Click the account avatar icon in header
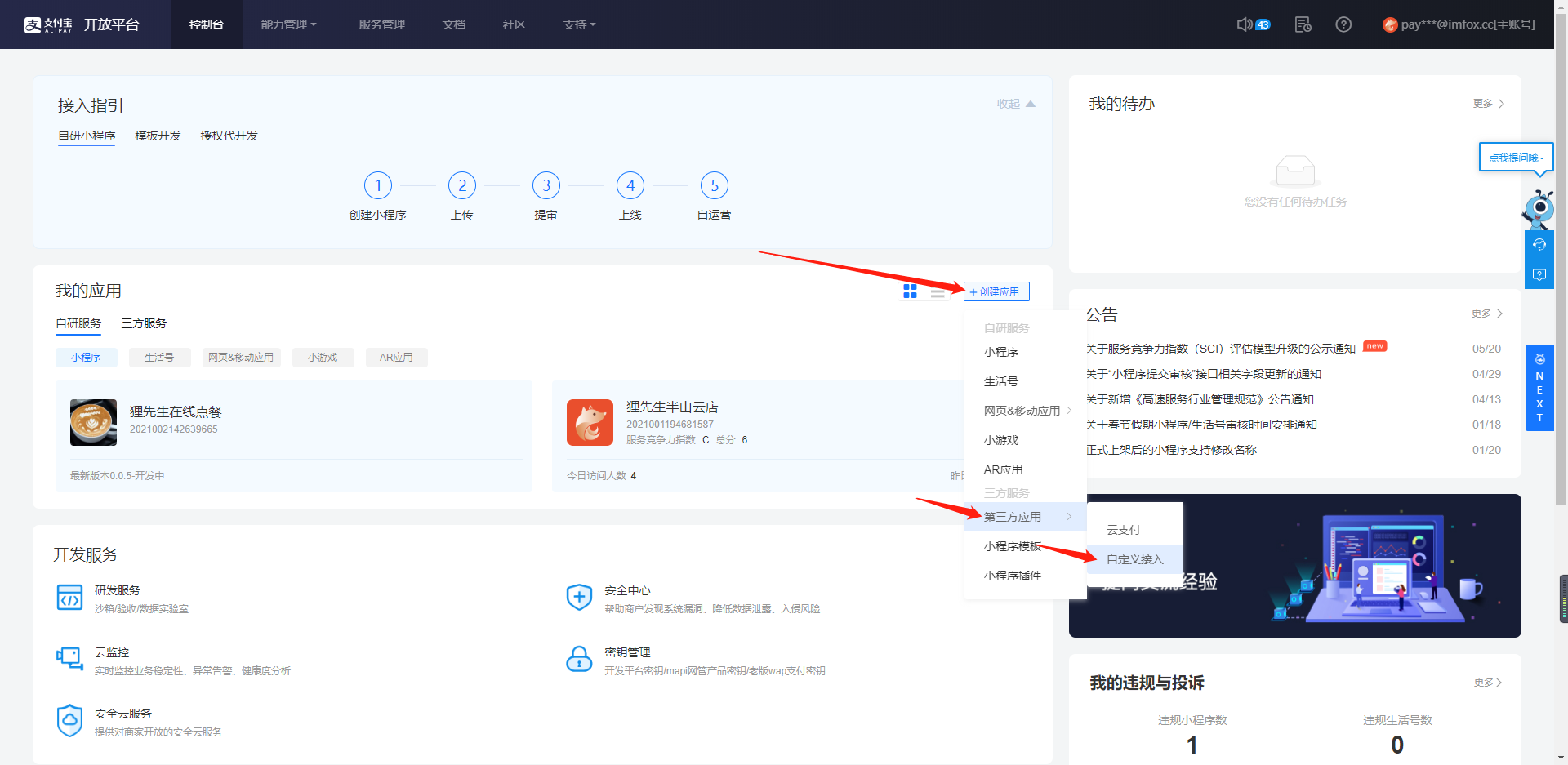The height and width of the screenshot is (765, 1568). point(1390,25)
